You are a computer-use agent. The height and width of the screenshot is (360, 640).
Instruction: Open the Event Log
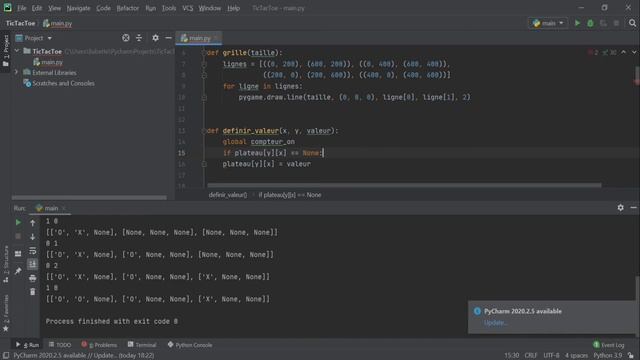pyautogui.click(x=609, y=345)
